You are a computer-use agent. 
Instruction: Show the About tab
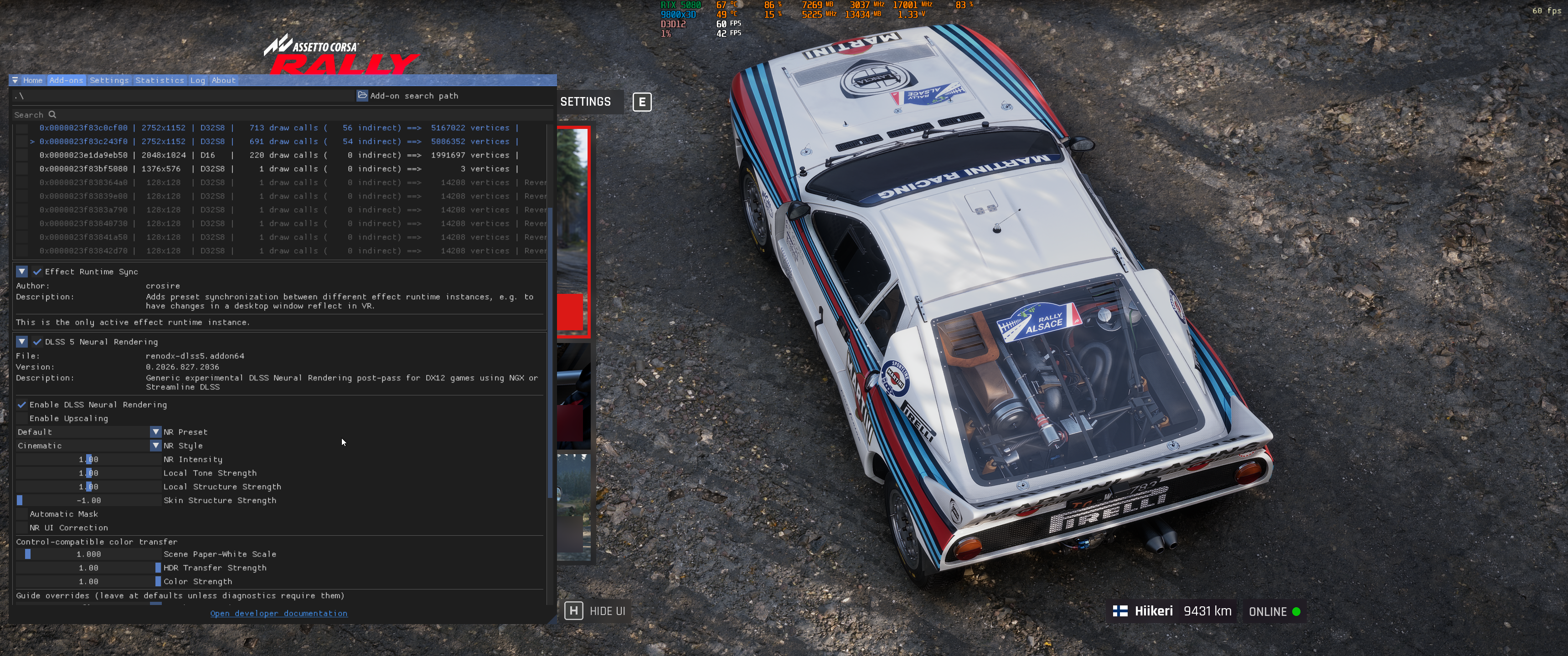(x=223, y=80)
